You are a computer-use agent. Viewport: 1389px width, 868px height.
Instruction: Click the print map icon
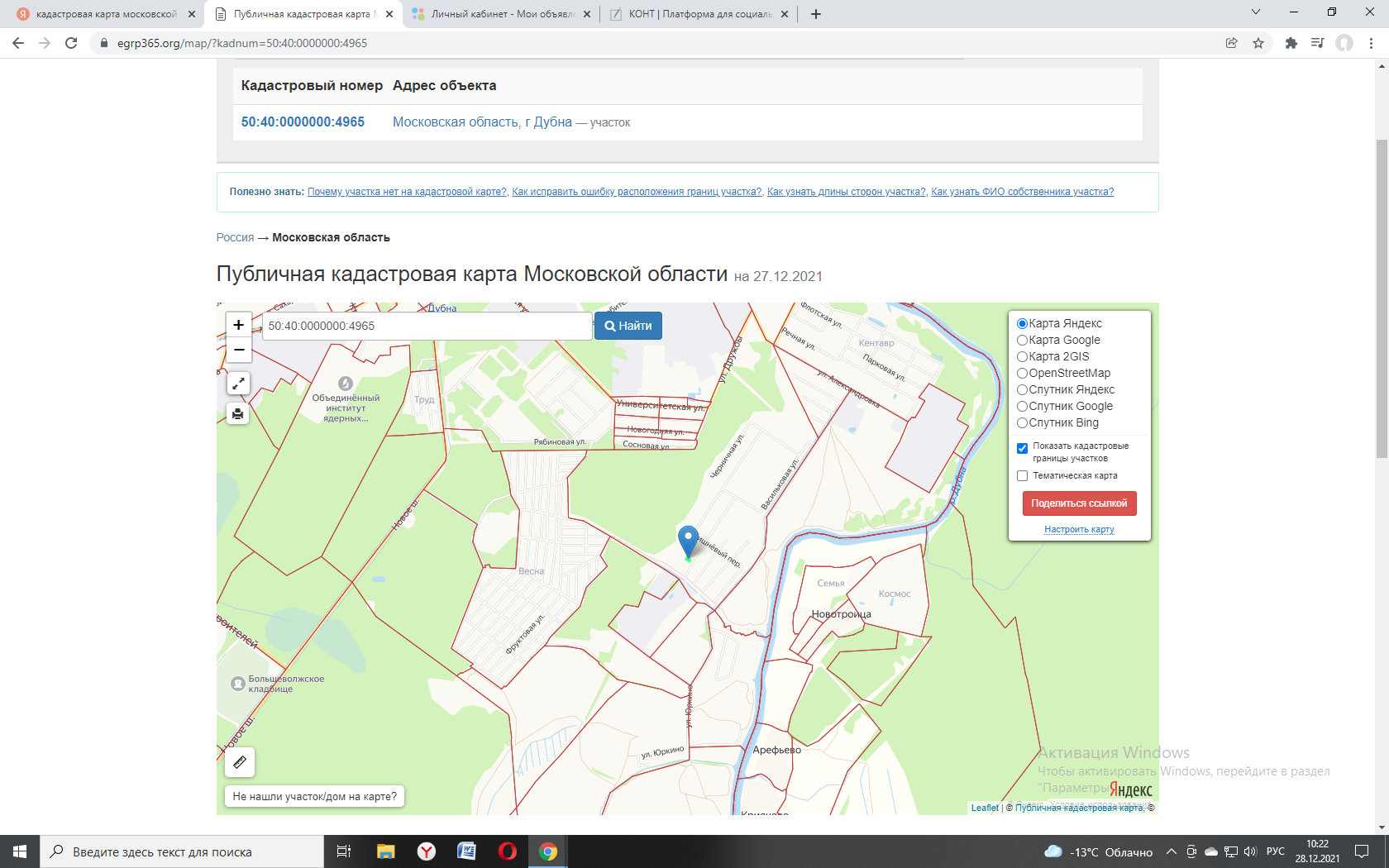coord(238,413)
